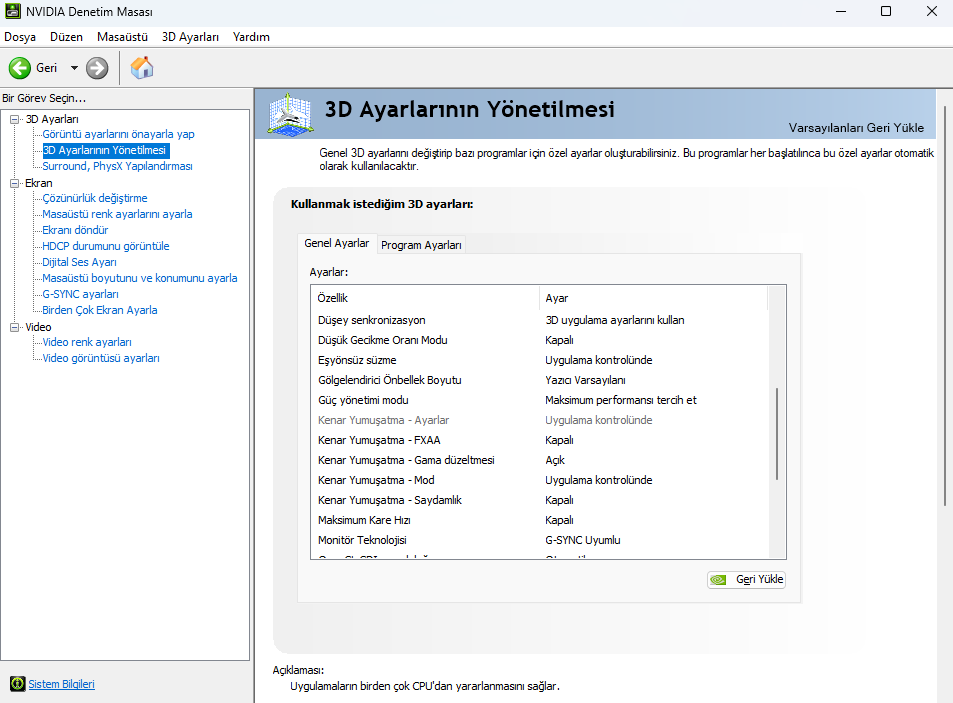Open Görüntü ayarlarını önayarla yap
The width and height of the screenshot is (953, 703).
point(119,134)
